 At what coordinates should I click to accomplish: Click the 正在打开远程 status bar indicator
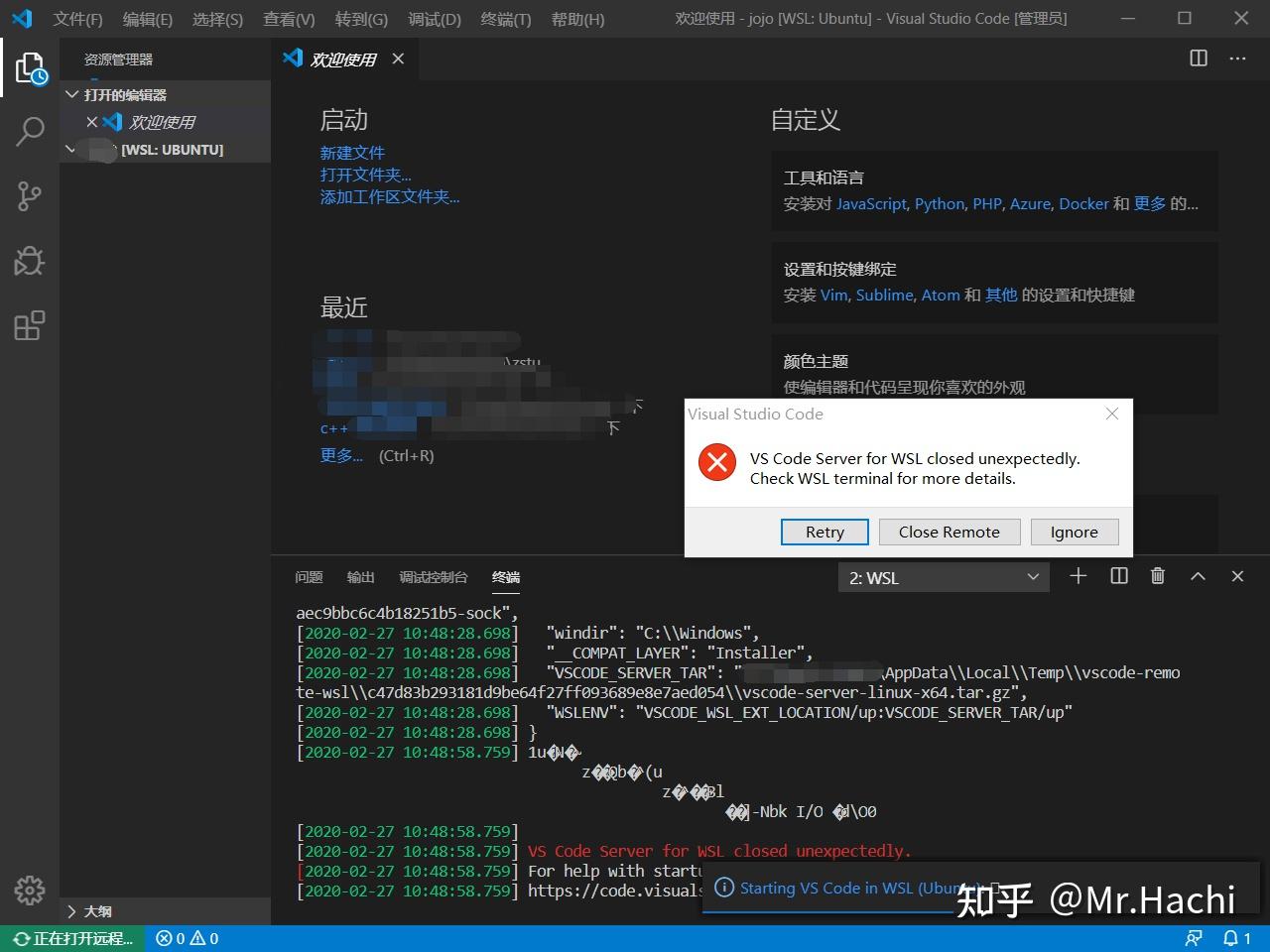[69, 938]
